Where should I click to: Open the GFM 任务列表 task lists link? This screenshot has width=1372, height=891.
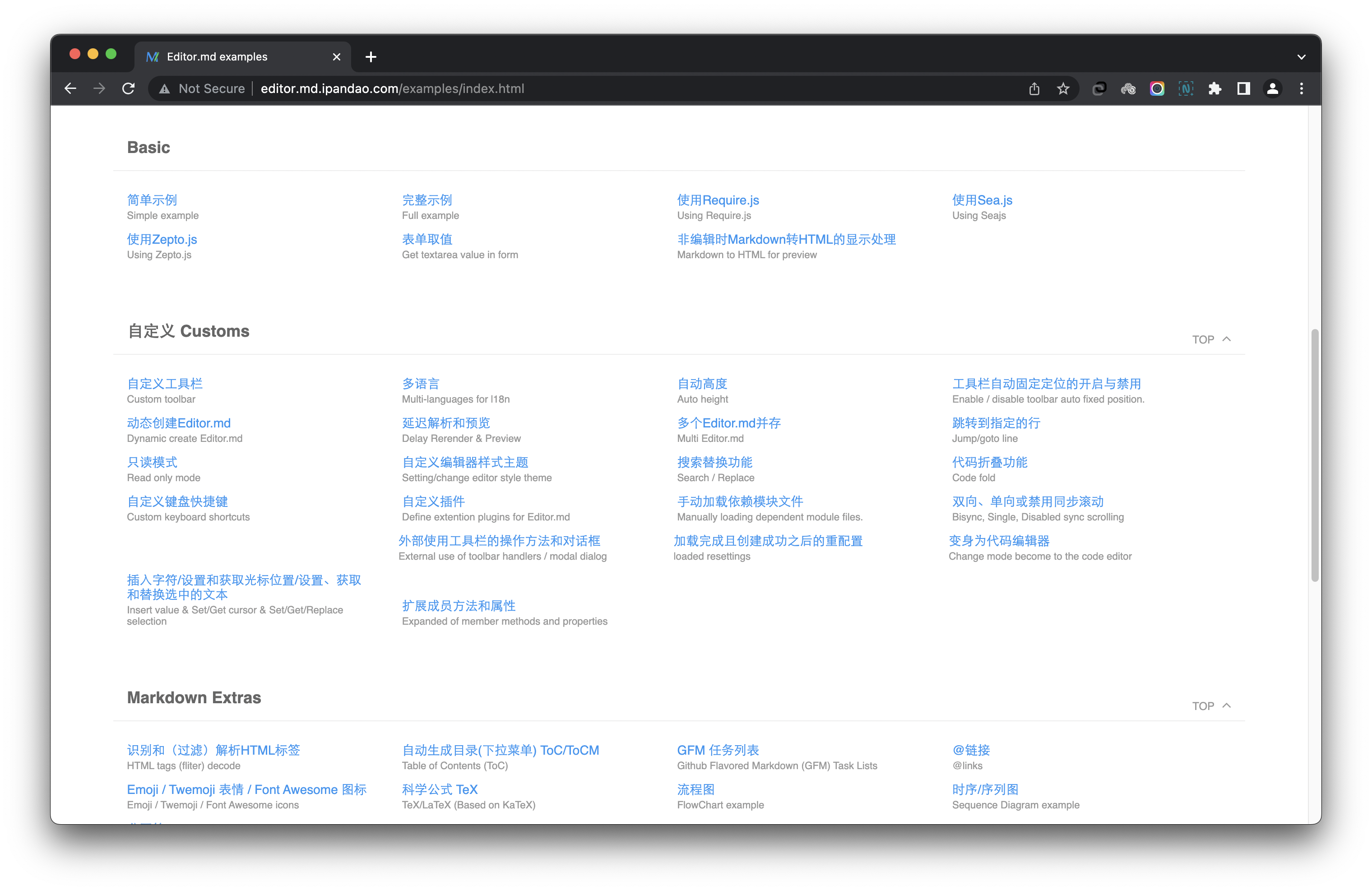[x=718, y=750]
